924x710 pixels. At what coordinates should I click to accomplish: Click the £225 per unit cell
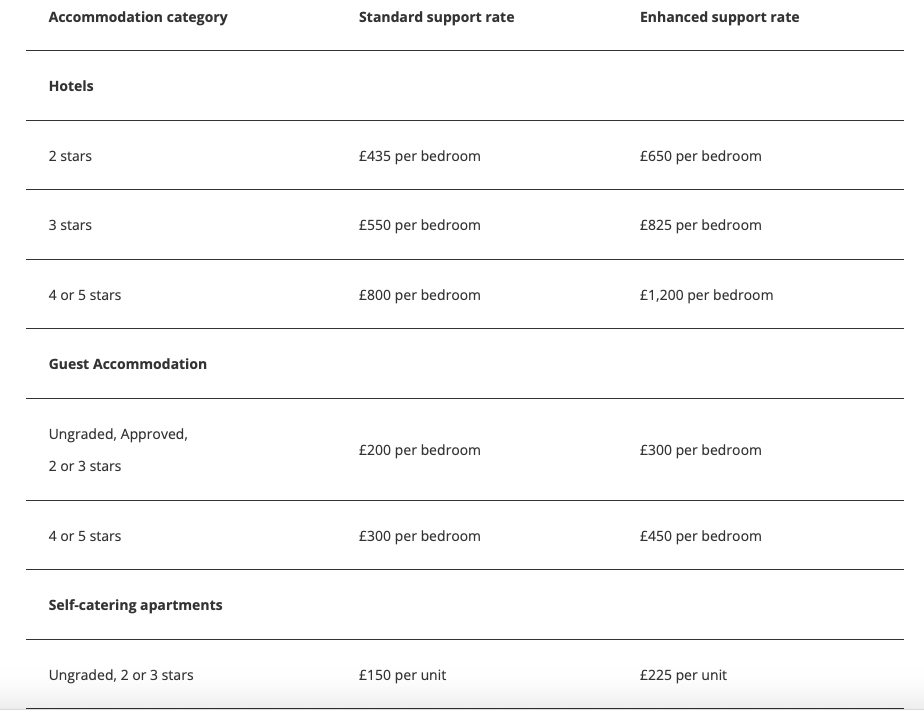click(684, 675)
